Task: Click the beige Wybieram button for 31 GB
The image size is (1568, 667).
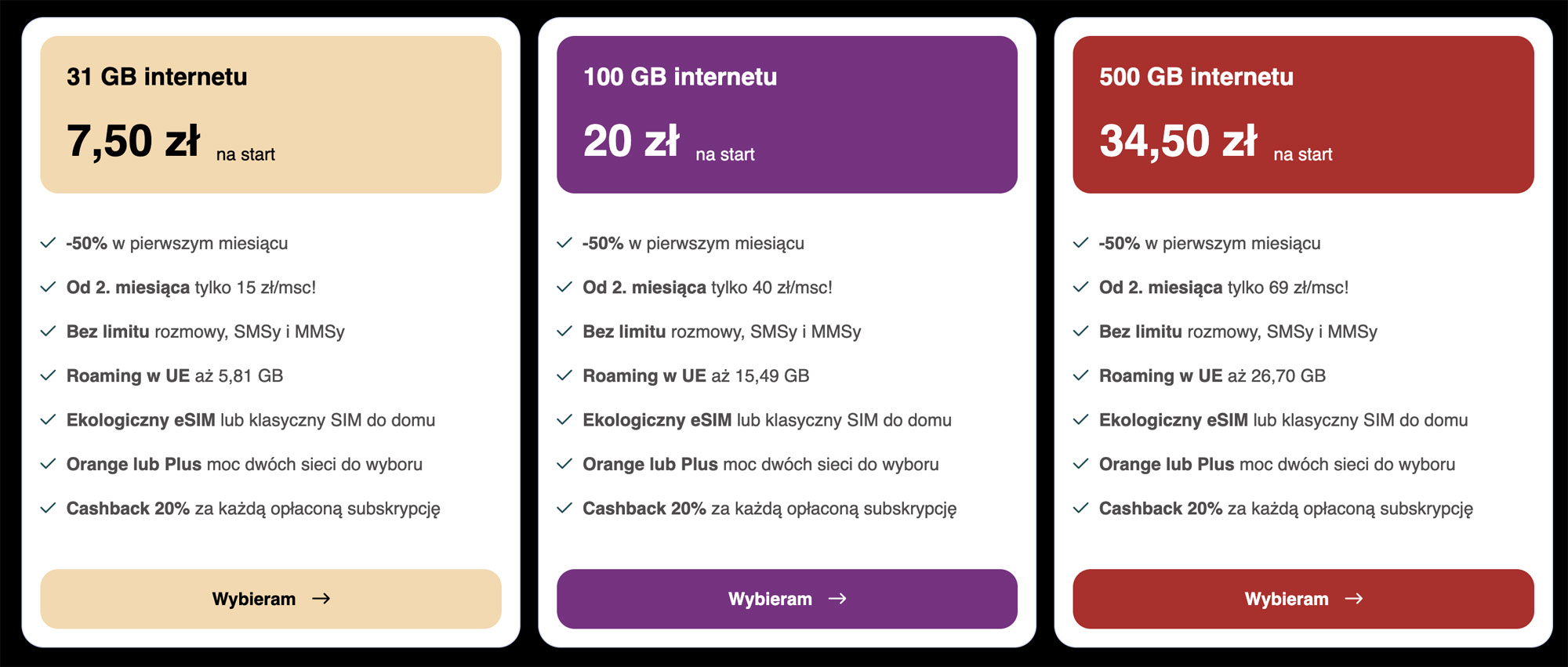Action: (x=270, y=599)
